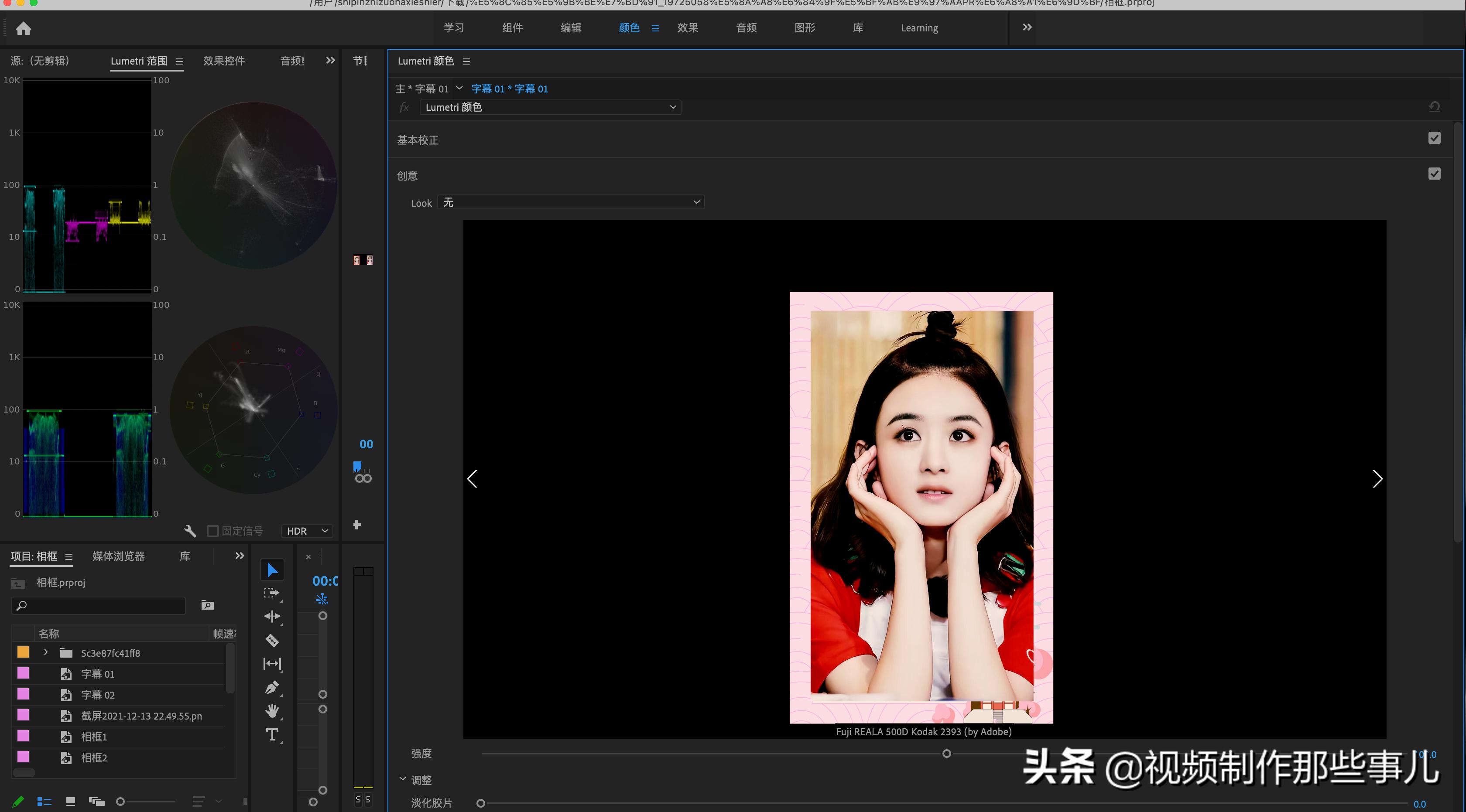Select the Pen tool

(272, 687)
